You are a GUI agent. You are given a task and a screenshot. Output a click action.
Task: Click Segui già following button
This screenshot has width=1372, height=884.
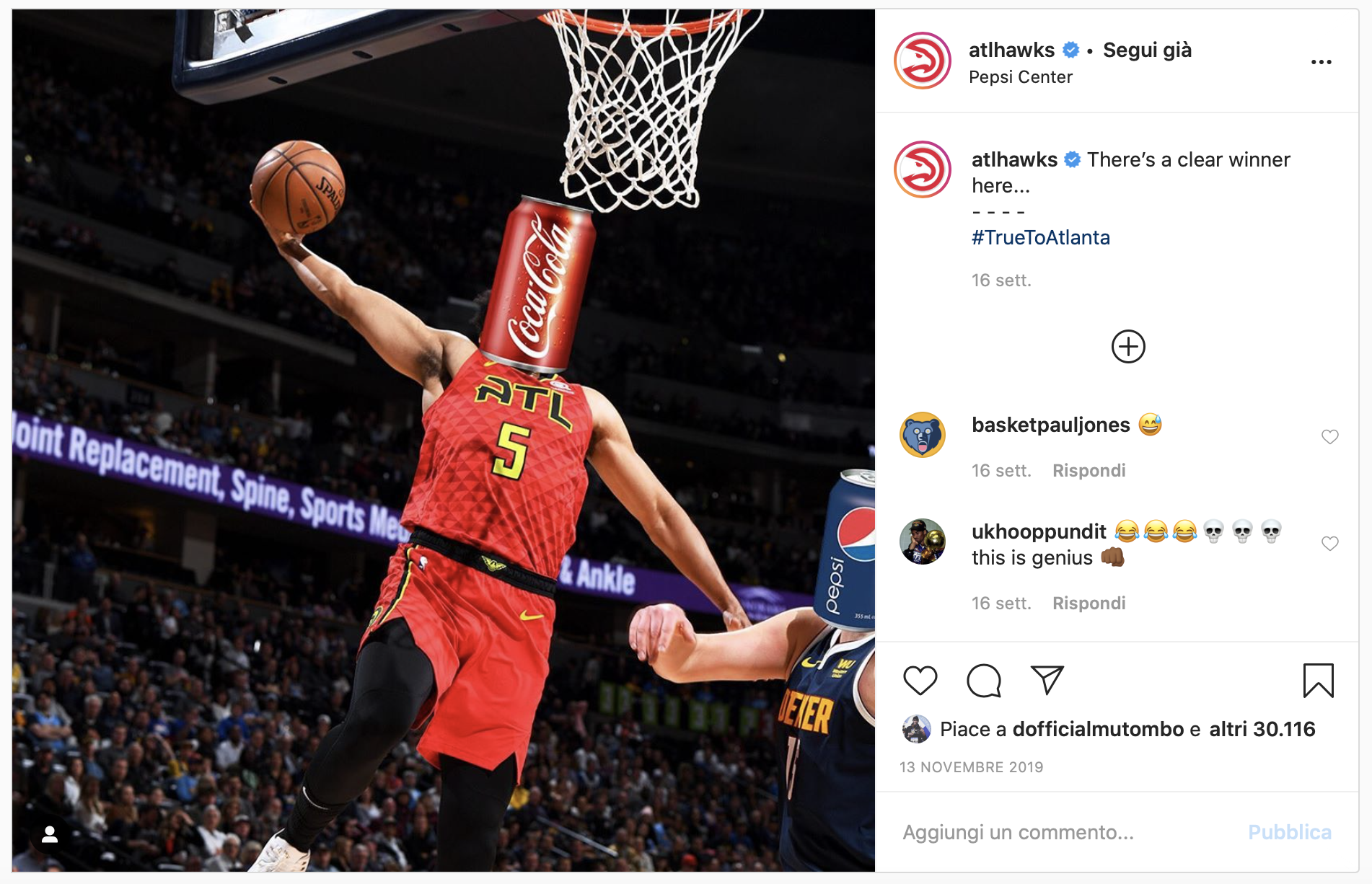(x=1147, y=50)
